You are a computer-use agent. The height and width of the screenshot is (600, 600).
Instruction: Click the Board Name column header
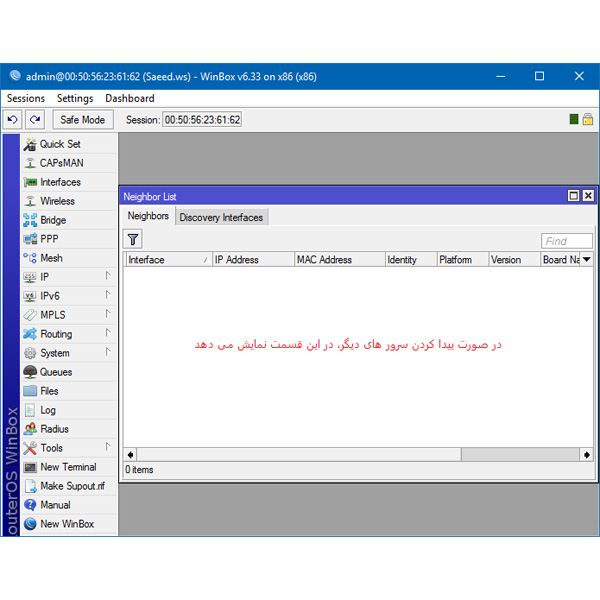(x=561, y=259)
